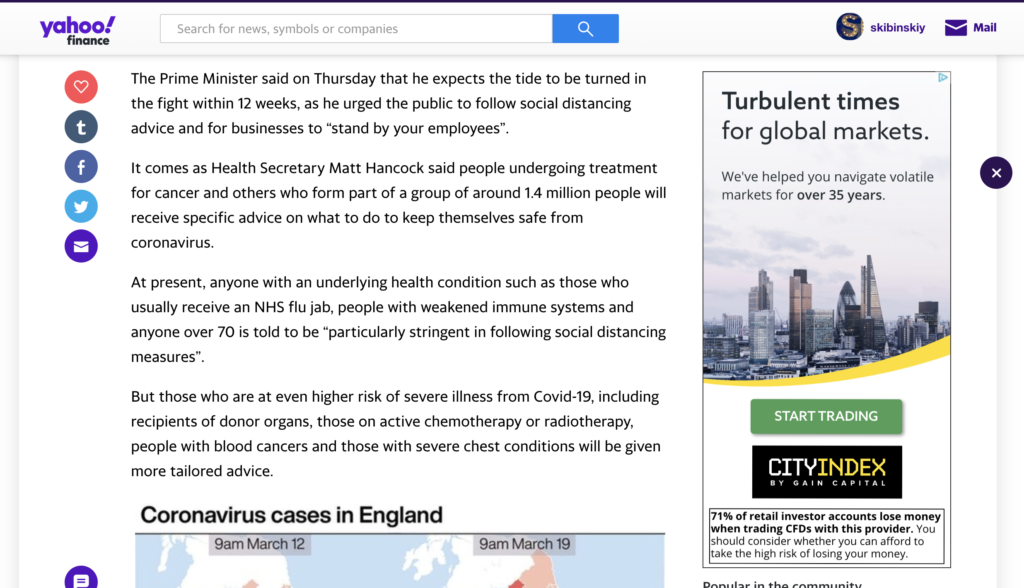Image resolution: width=1024 pixels, height=588 pixels.
Task: Open the Mail envelope icon
Action: [x=955, y=27]
